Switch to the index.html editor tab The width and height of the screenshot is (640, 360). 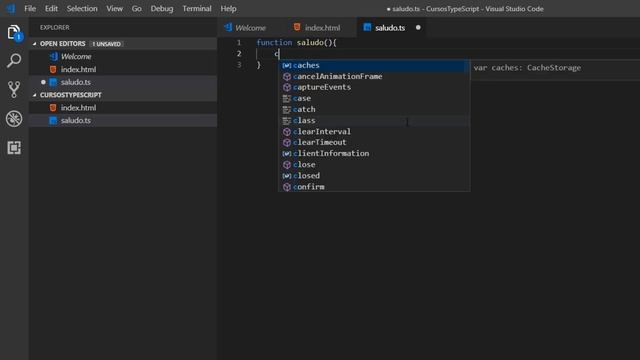click(x=322, y=28)
